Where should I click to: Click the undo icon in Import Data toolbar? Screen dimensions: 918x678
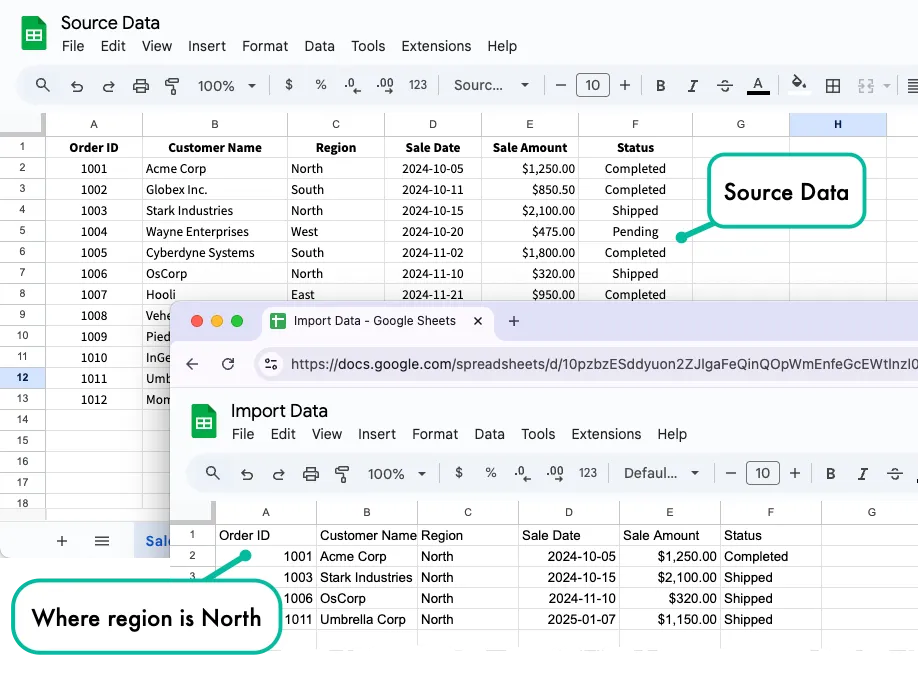coord(247,474)
